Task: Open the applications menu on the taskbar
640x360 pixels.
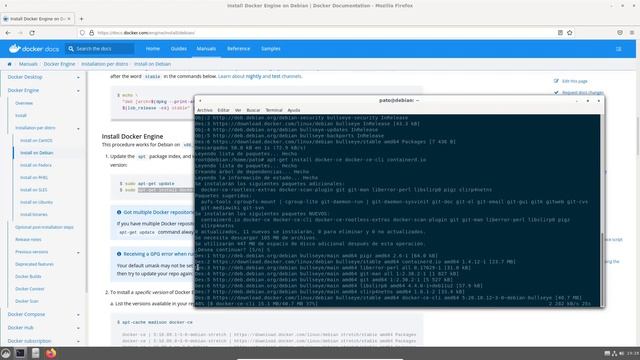Action: point(6,353)
